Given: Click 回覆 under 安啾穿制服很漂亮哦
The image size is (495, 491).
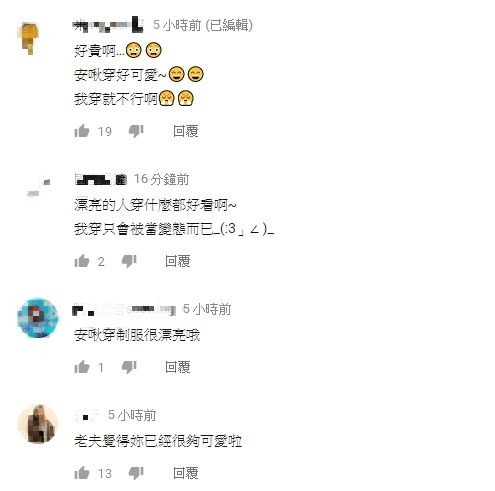Looking at the screenshot, I should click(178, 367).
